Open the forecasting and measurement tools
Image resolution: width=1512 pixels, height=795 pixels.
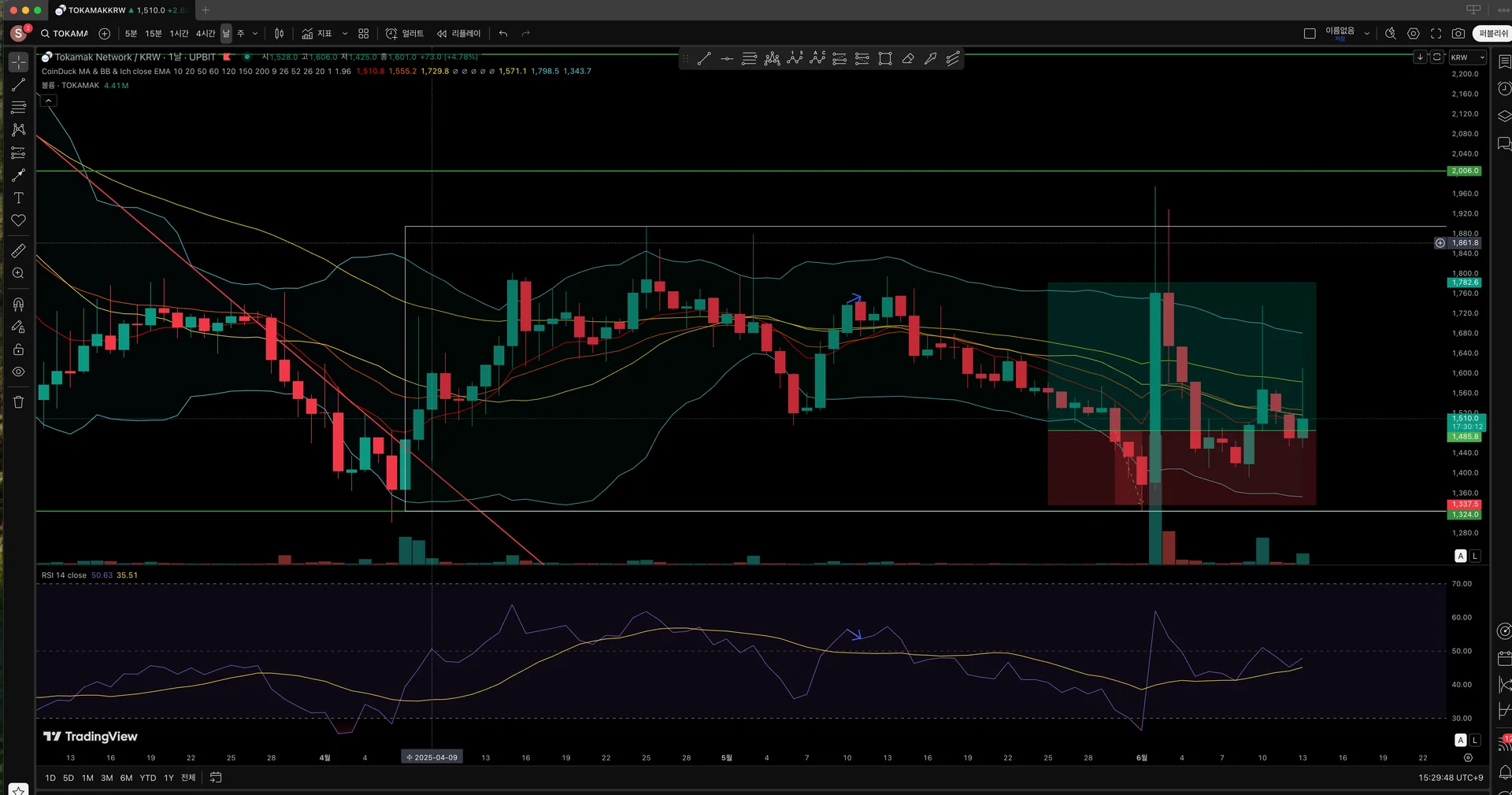[x=19, y=153]
